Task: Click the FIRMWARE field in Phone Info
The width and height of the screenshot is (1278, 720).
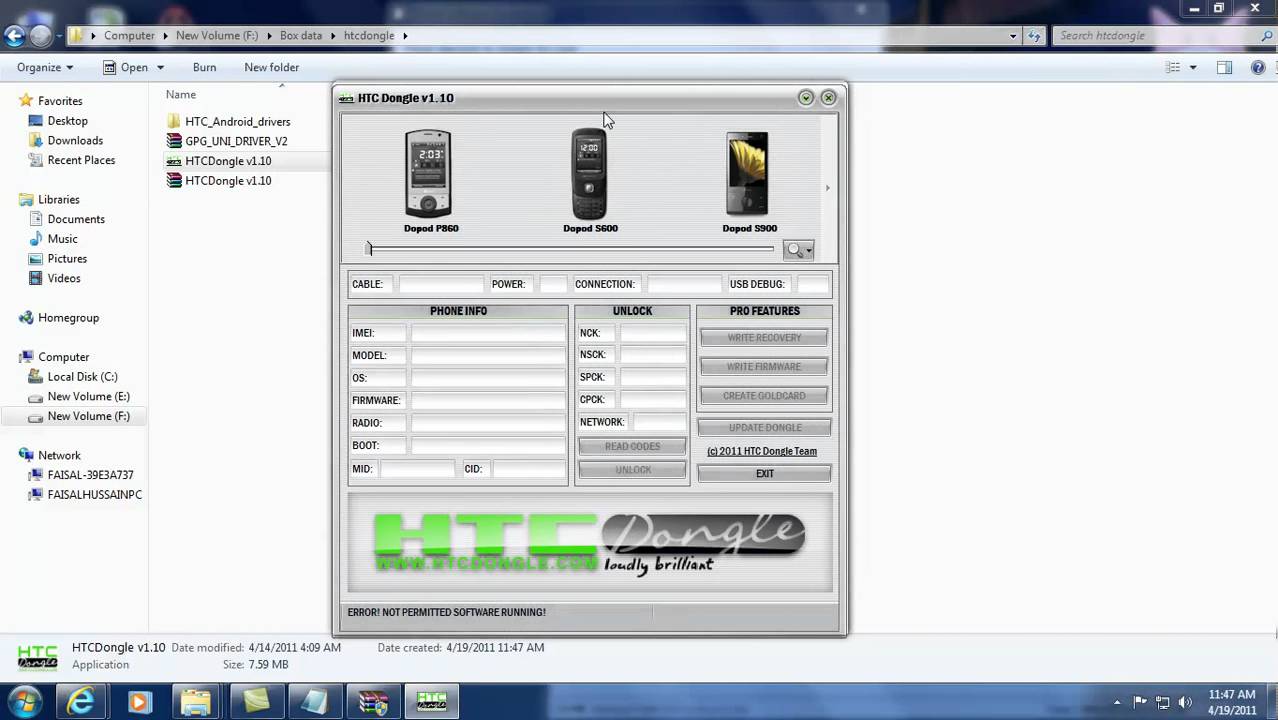Action: tap(488, 400)
